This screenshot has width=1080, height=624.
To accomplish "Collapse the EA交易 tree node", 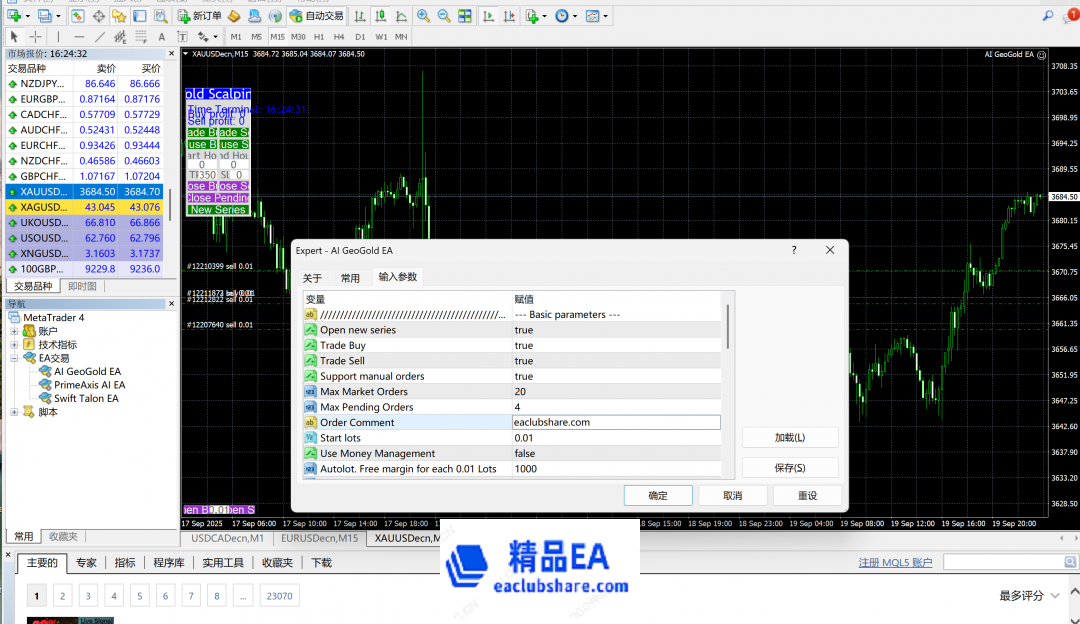I will [x=14, y=358].
